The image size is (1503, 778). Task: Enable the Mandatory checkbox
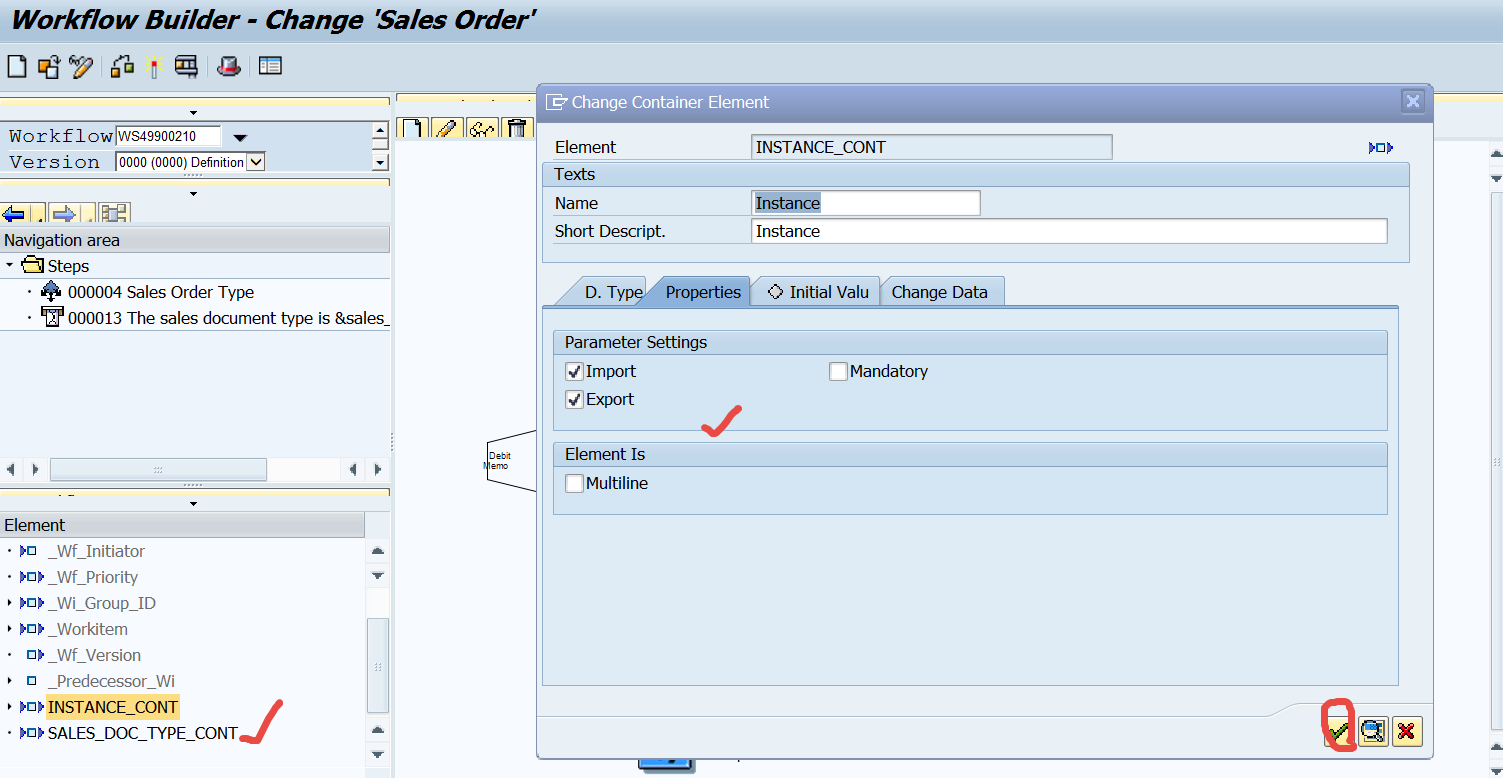pos(838,371)
